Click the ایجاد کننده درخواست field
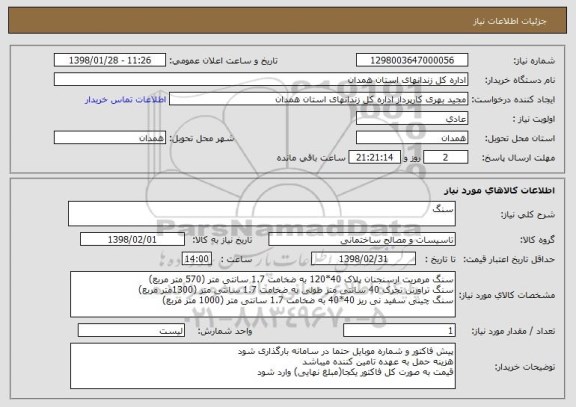 tap(318, 100)
